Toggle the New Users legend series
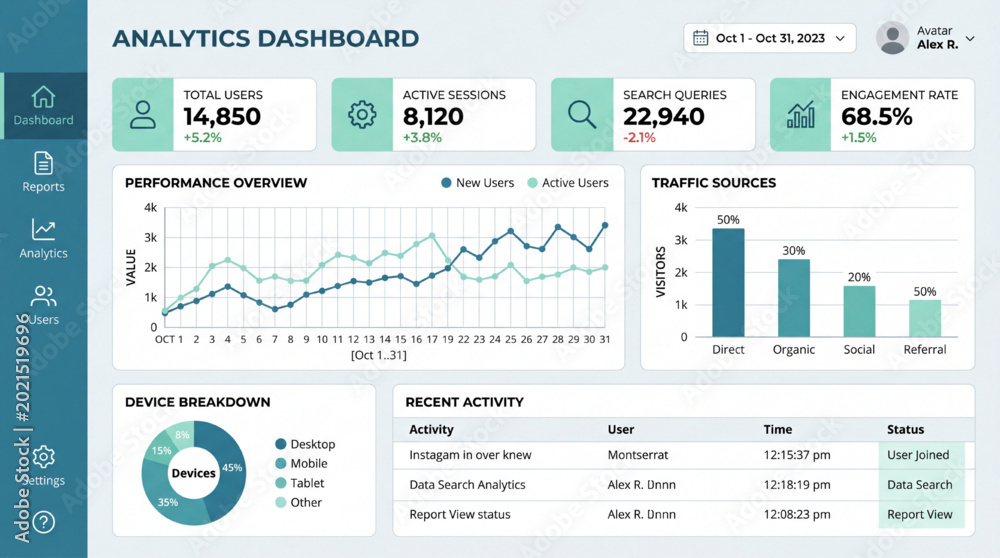1000x558 pixels. pyautogui.click(x=478, y=183)
